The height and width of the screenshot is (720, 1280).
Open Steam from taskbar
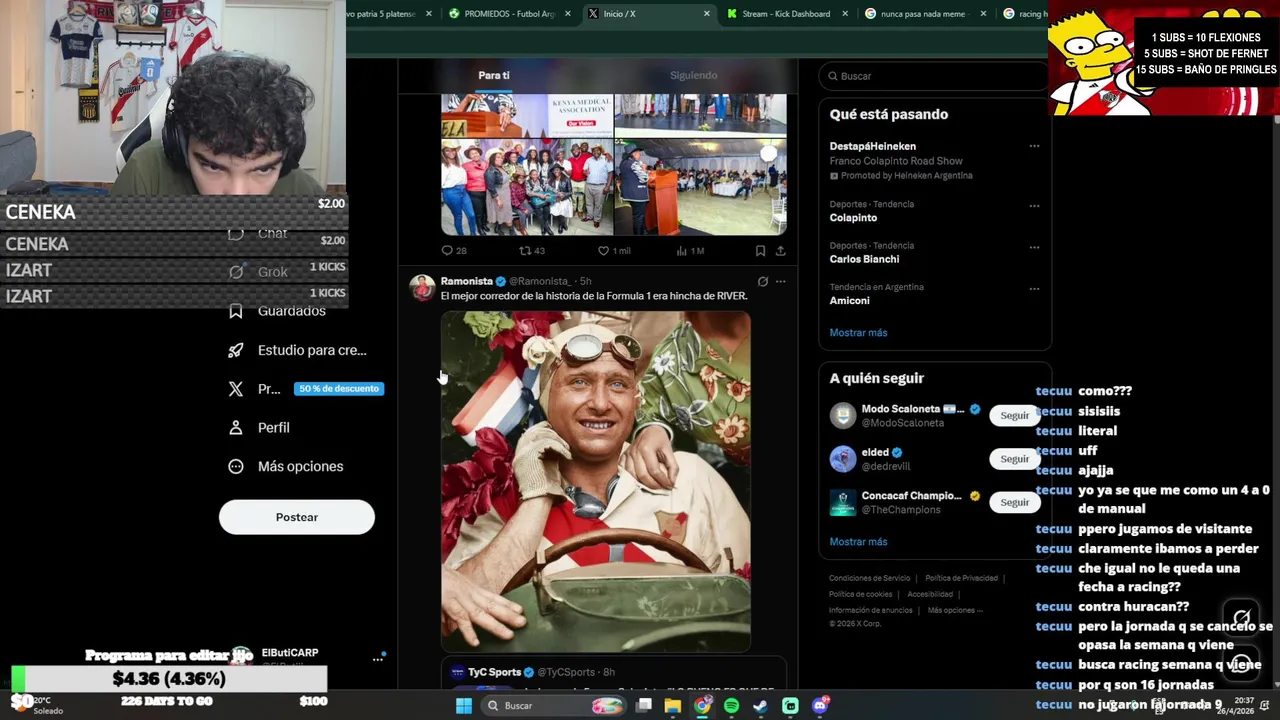point(760,705)
